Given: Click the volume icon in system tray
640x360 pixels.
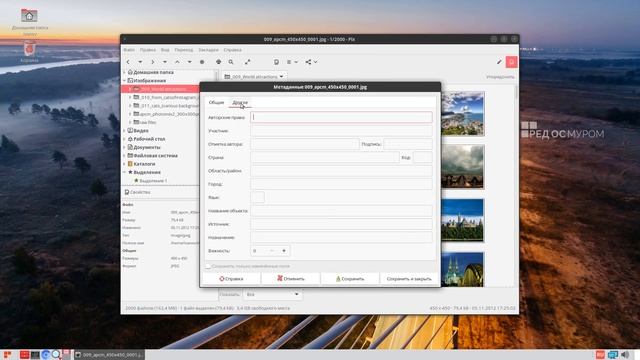Looking at the screenshot, I should click(x=625, y=355).
